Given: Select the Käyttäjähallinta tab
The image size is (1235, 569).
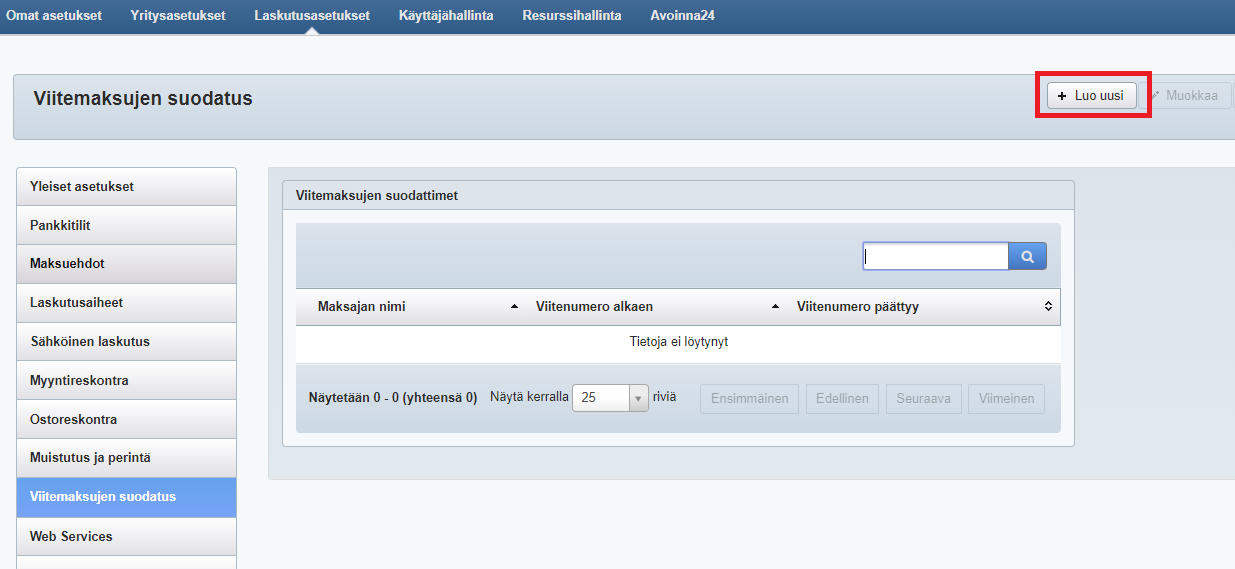Looking at the screenshot, I should 446,16.
